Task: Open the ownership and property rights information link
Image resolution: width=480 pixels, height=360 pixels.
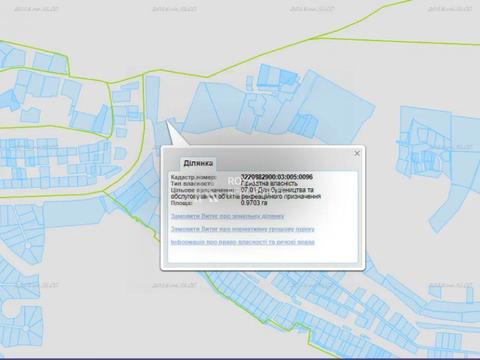Action: 243,242
